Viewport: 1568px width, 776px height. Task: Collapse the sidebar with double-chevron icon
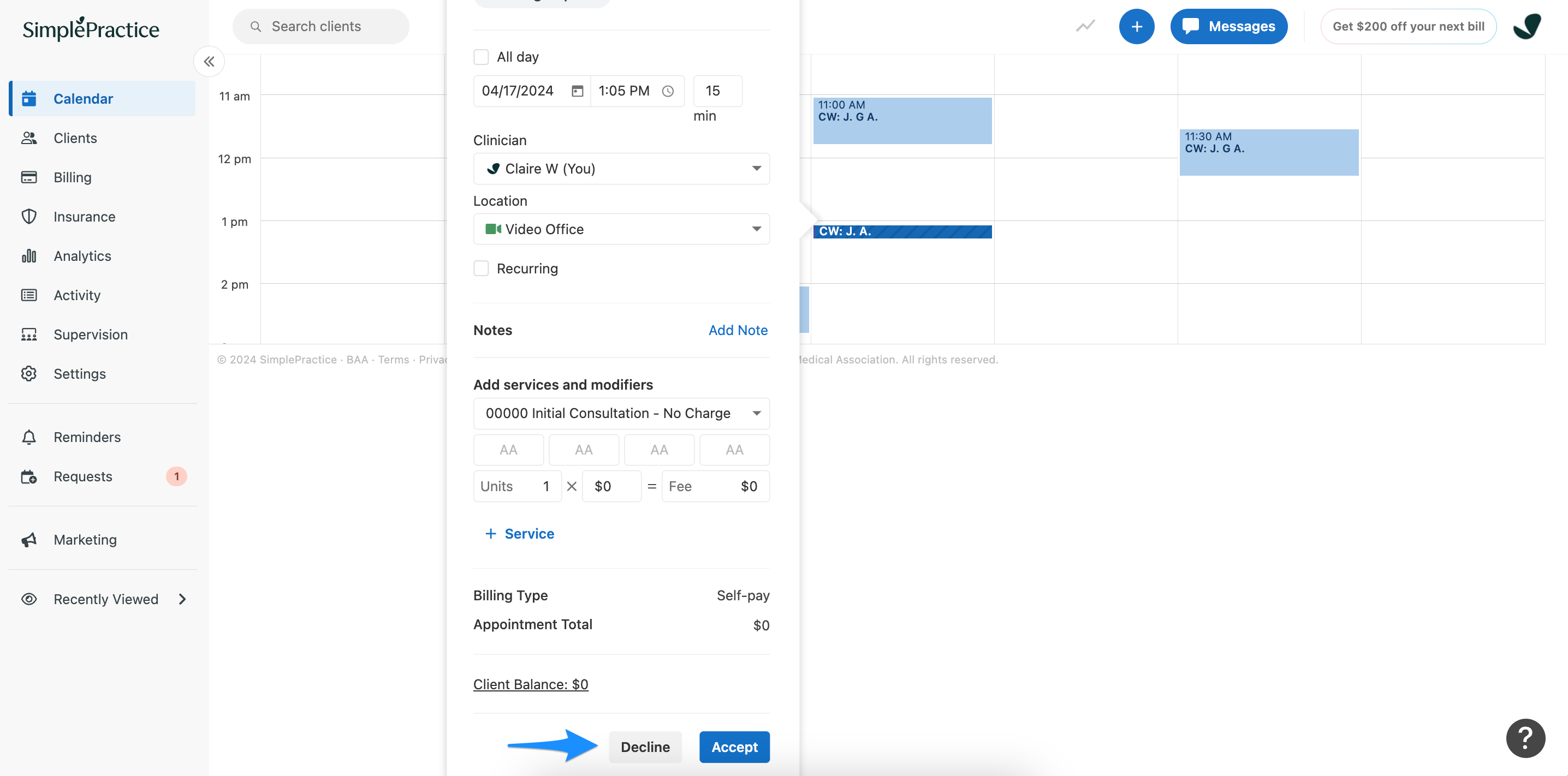coord(209,61)
